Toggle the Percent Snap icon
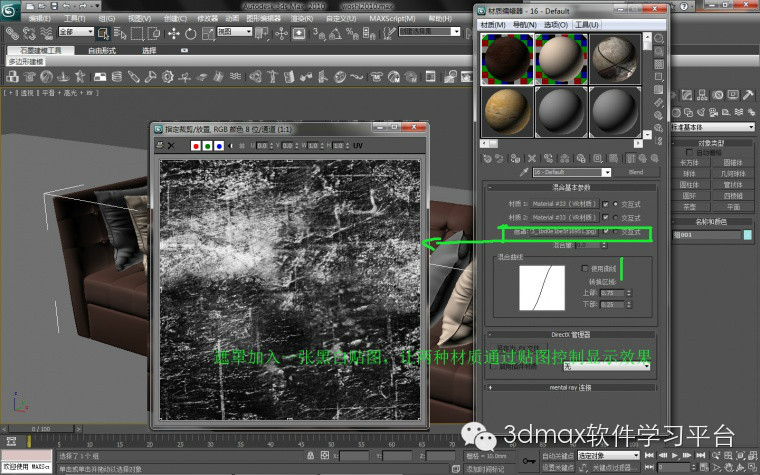The height and width of the screenshot is (475, 760). click(x=352, y=33)
